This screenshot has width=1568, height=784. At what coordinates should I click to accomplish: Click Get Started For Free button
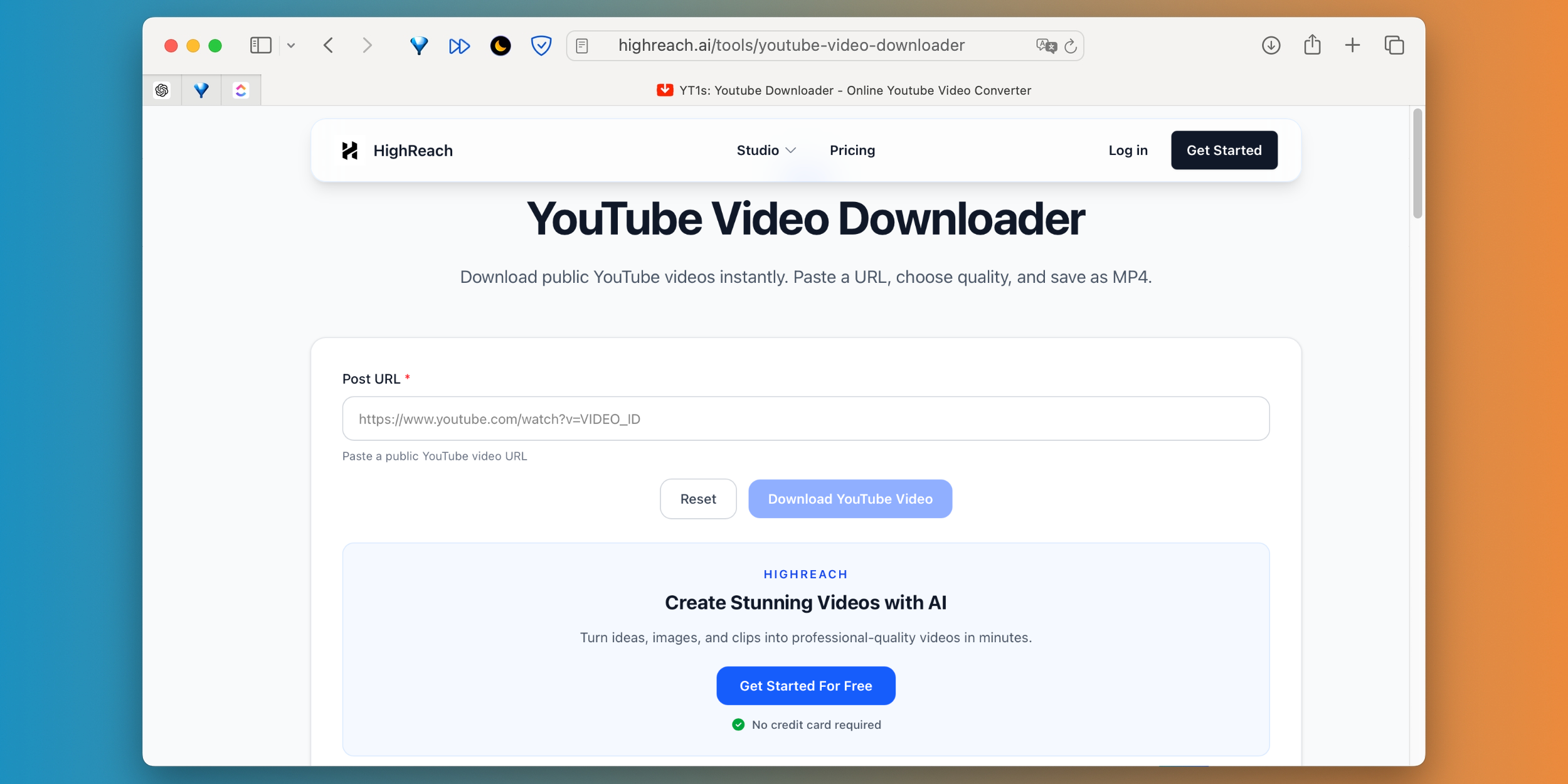[805, 686]
